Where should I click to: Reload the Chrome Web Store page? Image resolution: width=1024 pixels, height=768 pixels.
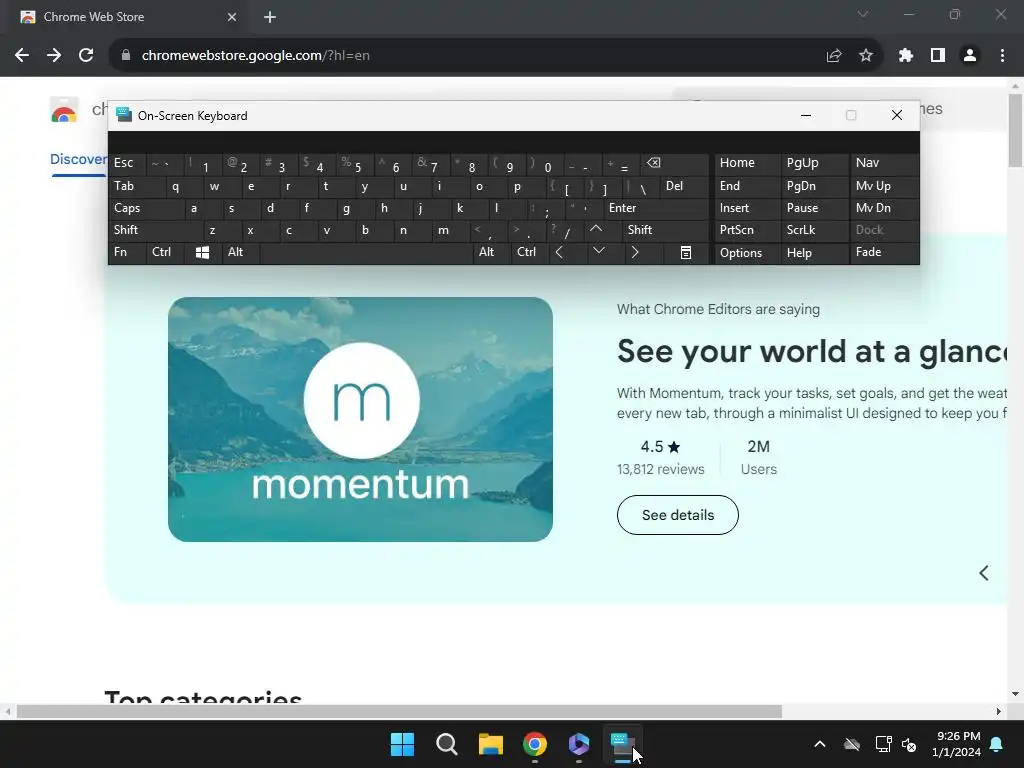pos(86,56)
